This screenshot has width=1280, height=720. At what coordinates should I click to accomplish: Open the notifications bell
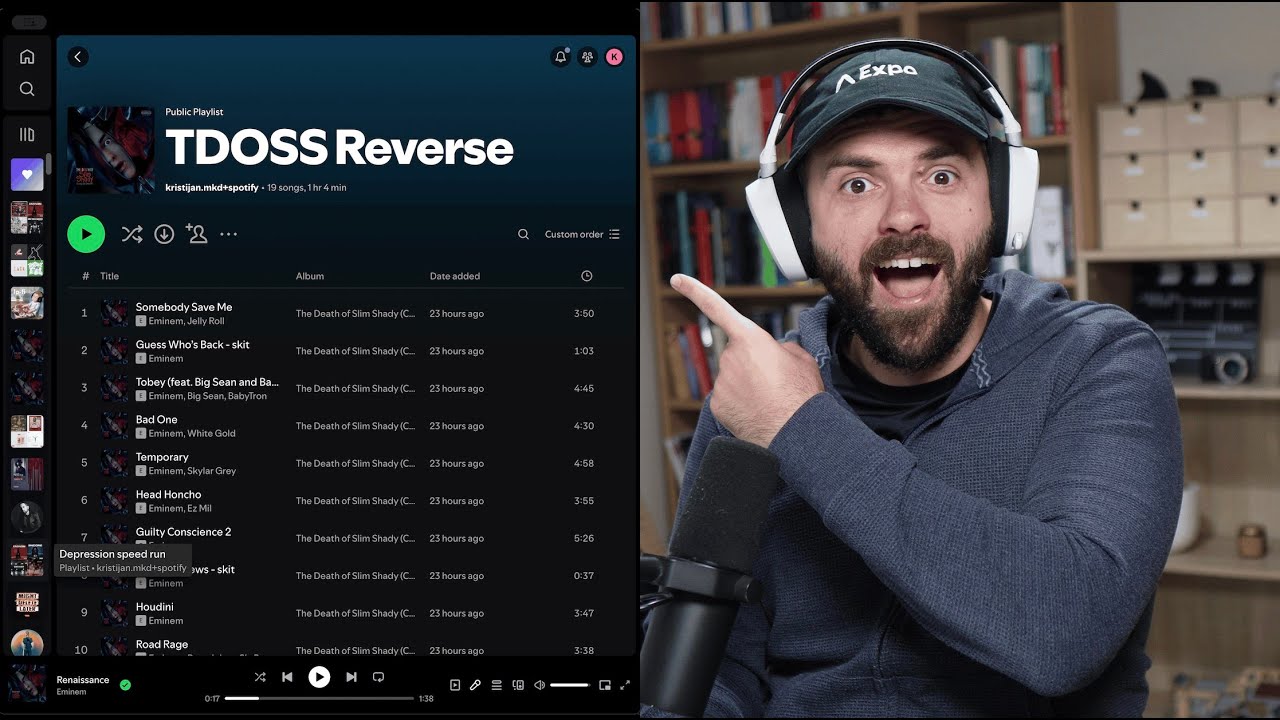[561, 57]
